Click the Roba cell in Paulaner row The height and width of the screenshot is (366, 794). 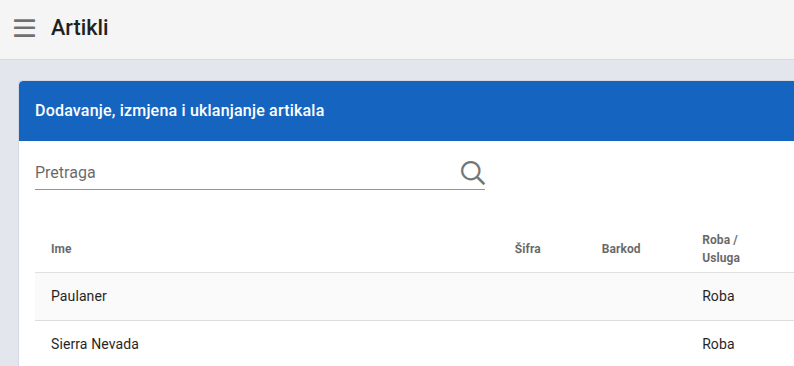click(718, 296)
